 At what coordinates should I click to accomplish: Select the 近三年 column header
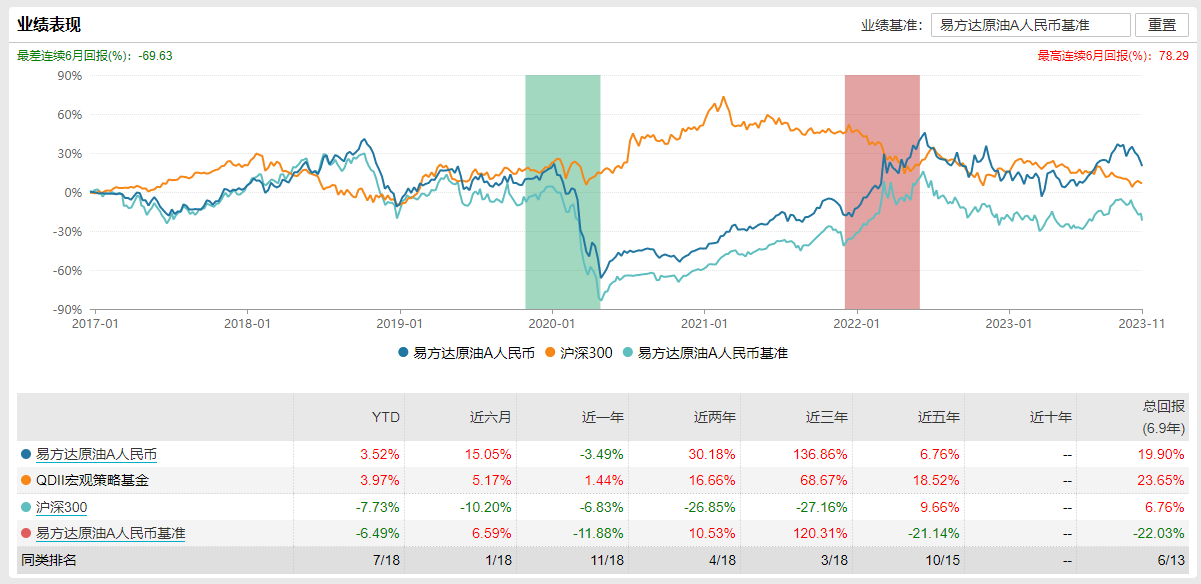[829, 417]
